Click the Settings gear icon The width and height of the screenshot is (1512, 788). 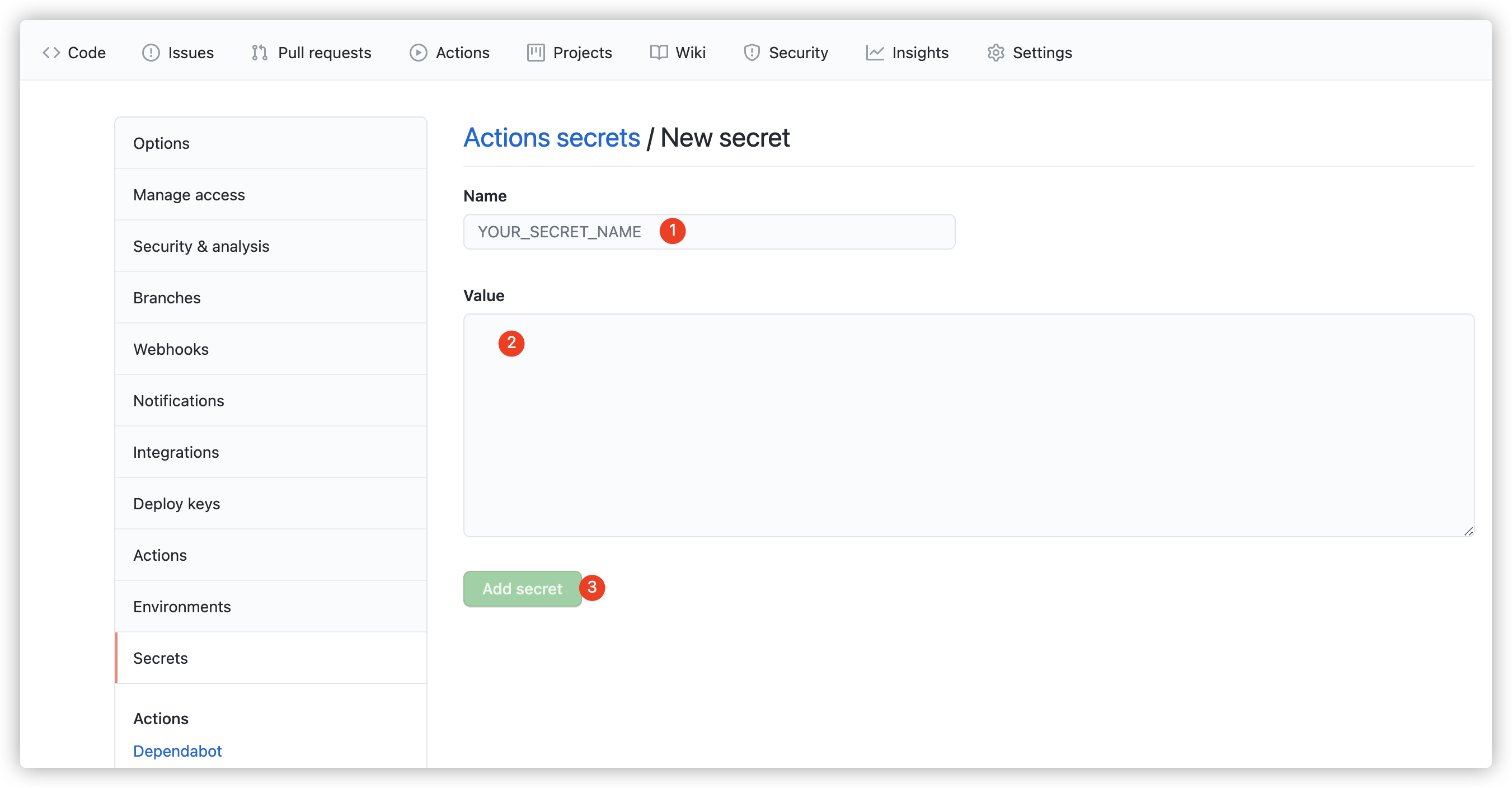[996, 53]
